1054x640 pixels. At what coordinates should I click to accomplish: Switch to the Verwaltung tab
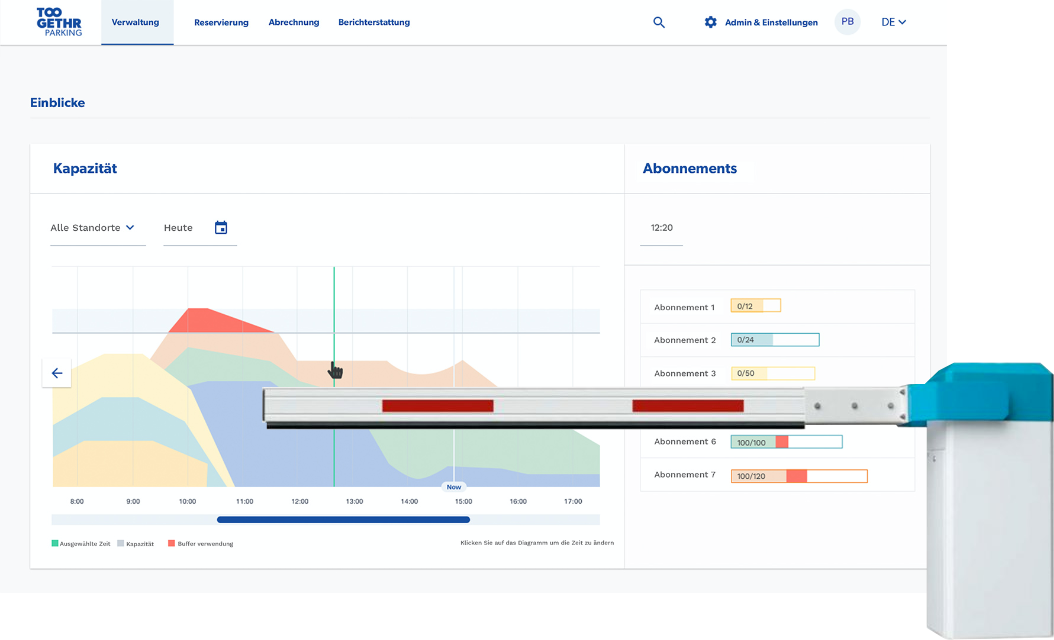point(135,22)
